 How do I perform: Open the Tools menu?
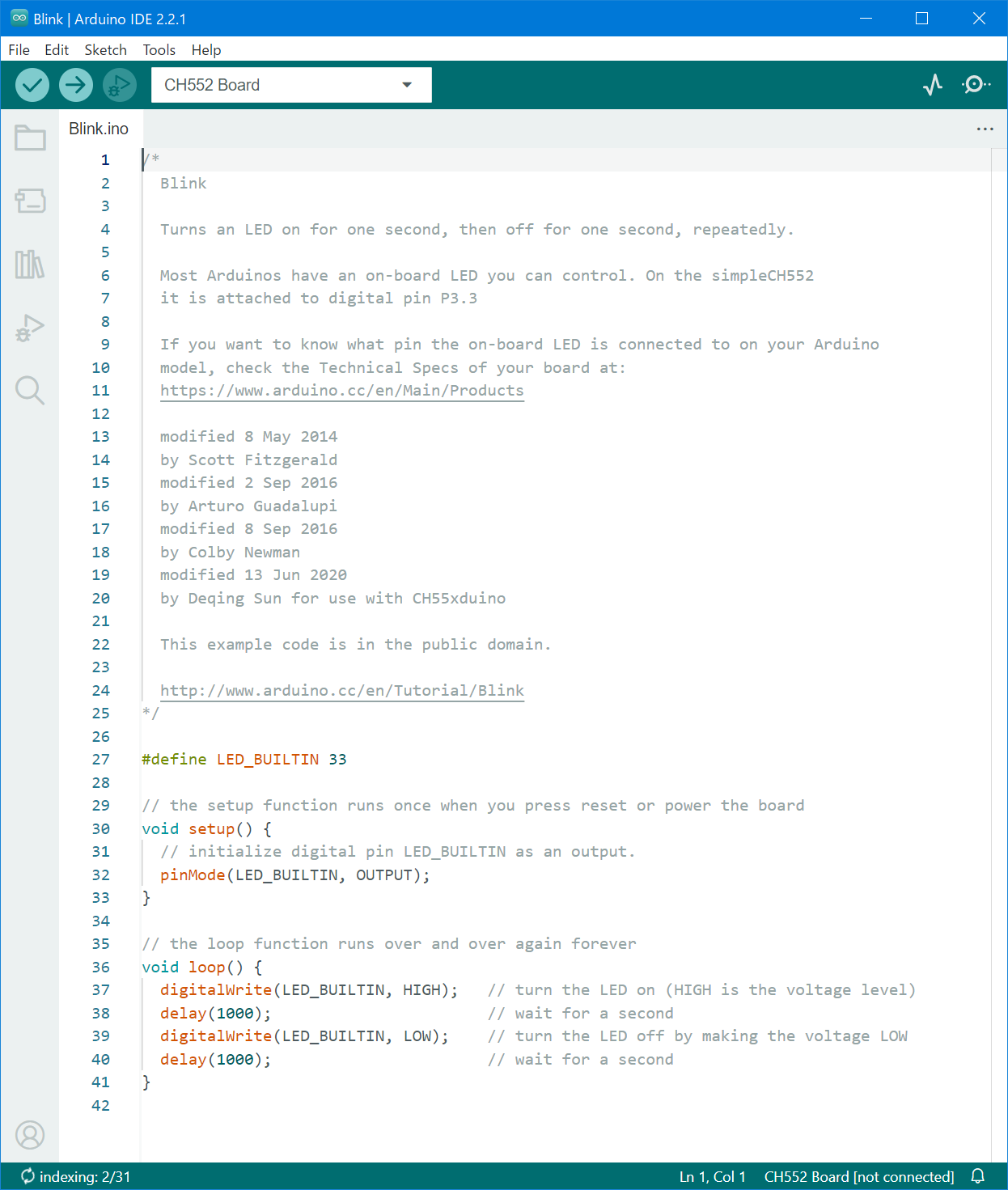[x=159, y=50]
